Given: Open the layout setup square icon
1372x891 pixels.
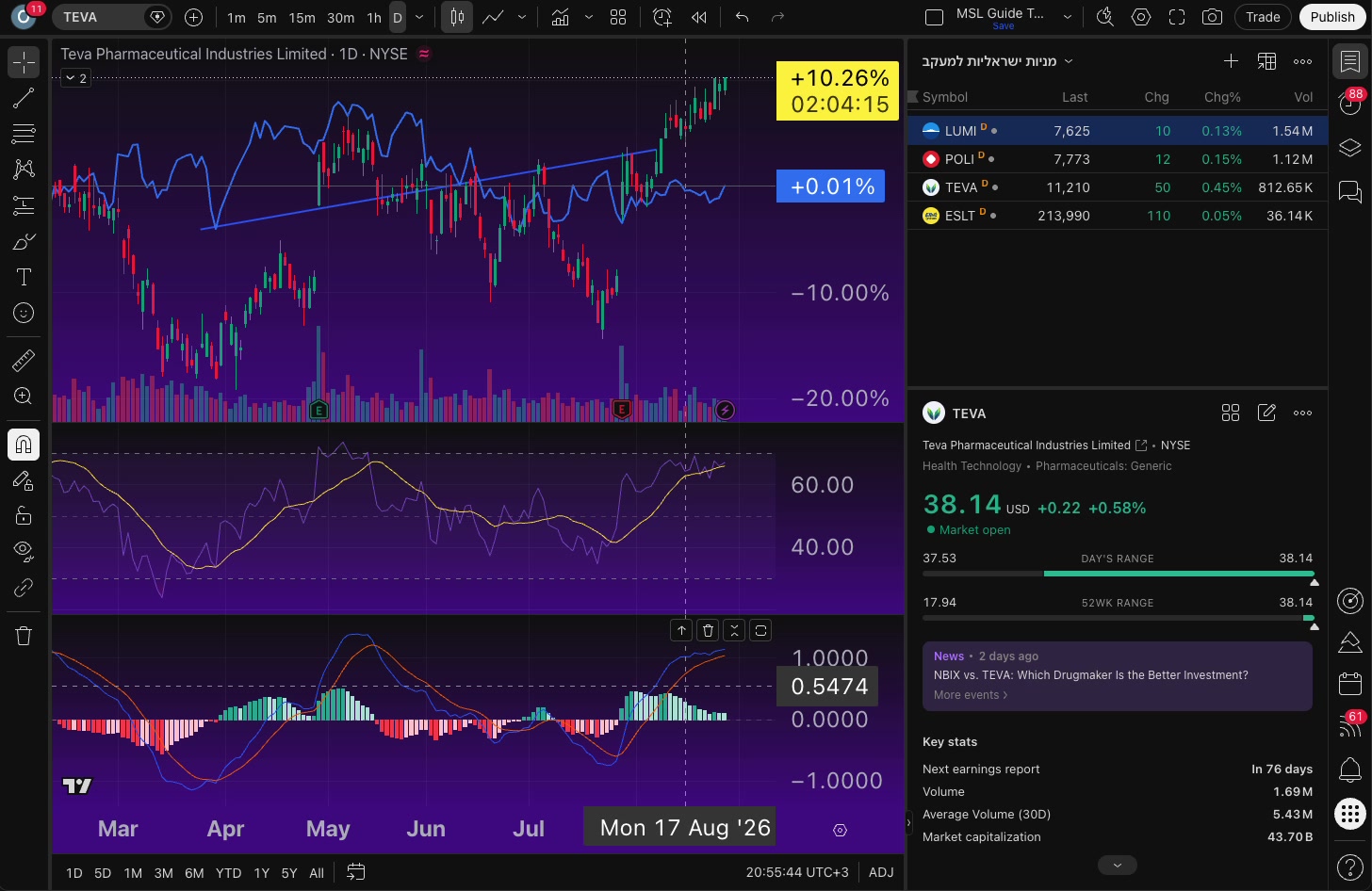Looking at the screenshot, I should pyautogui.click(x=934, y=17).
